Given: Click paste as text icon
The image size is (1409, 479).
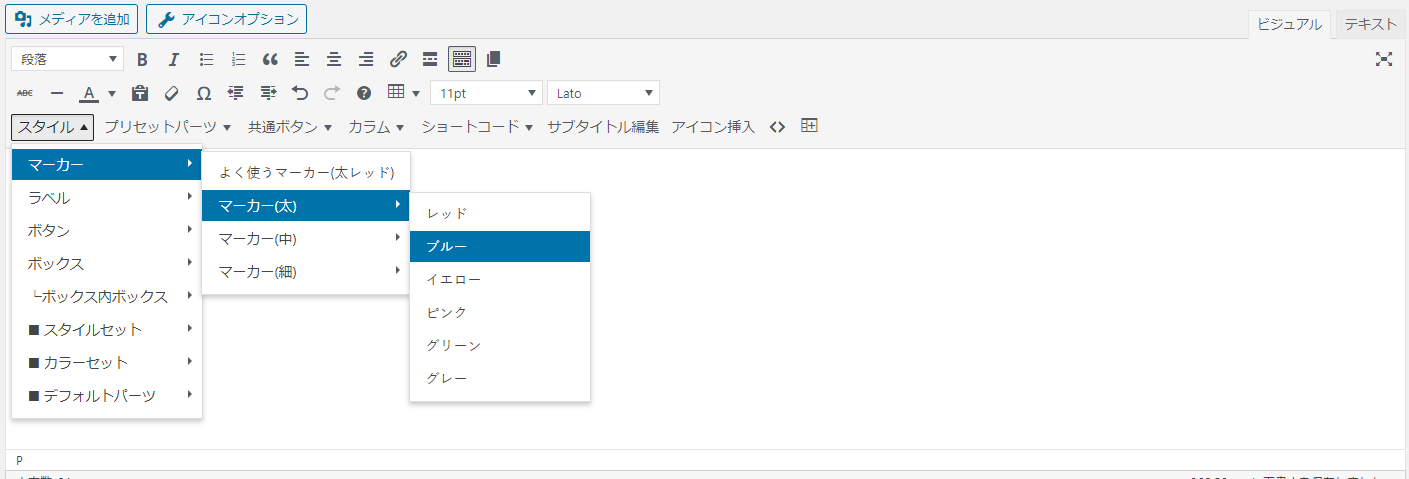Looking at the screenshot, I should click(140, 93).
